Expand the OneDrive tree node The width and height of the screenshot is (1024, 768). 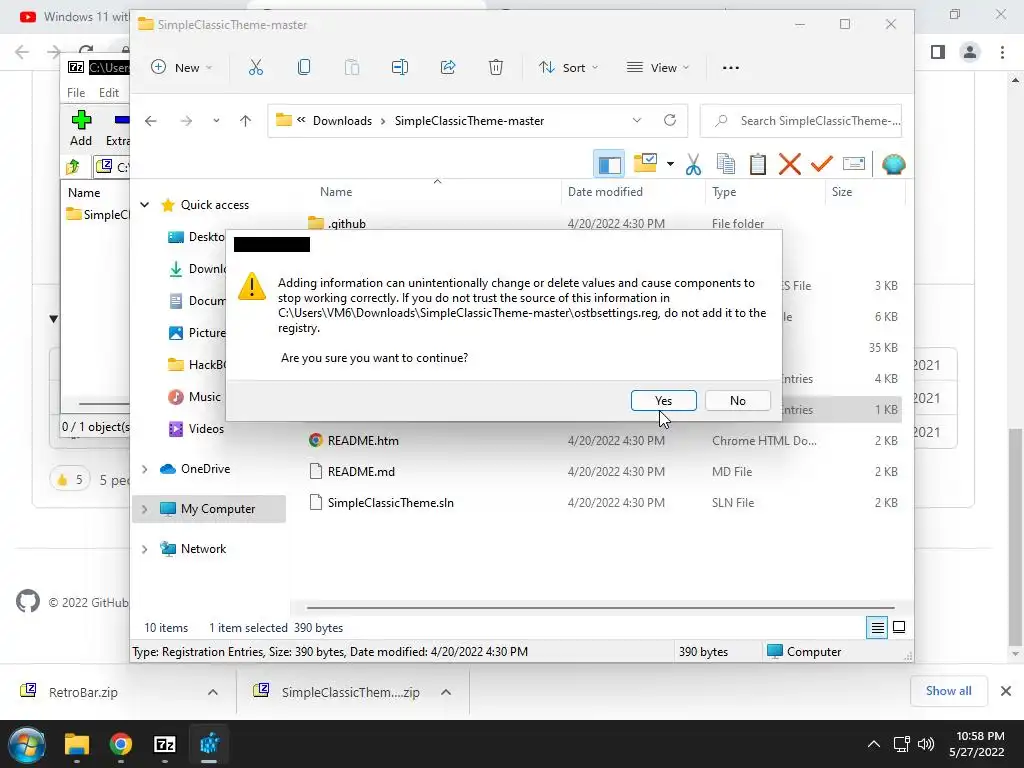pyautogui.click(x=144, y=469)
